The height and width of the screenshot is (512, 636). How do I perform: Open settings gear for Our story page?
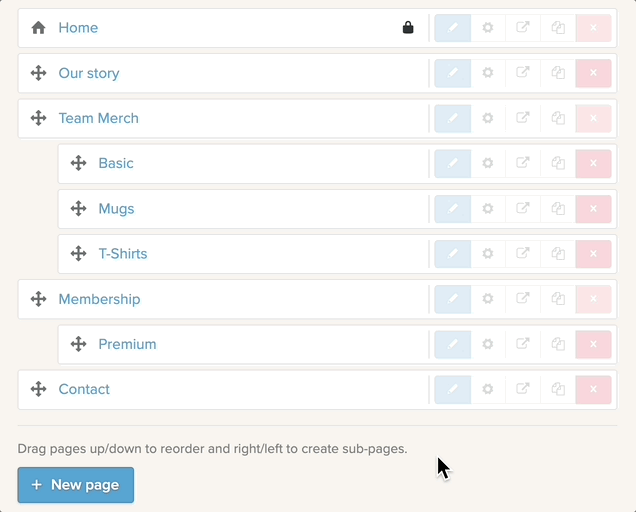(488, 73)
